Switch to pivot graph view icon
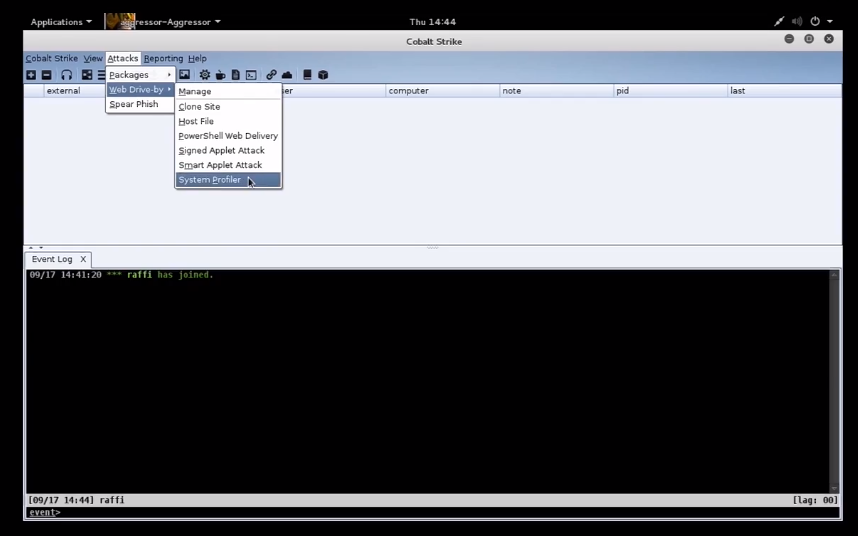The image size is (858, 536). [x=87, y=75]
